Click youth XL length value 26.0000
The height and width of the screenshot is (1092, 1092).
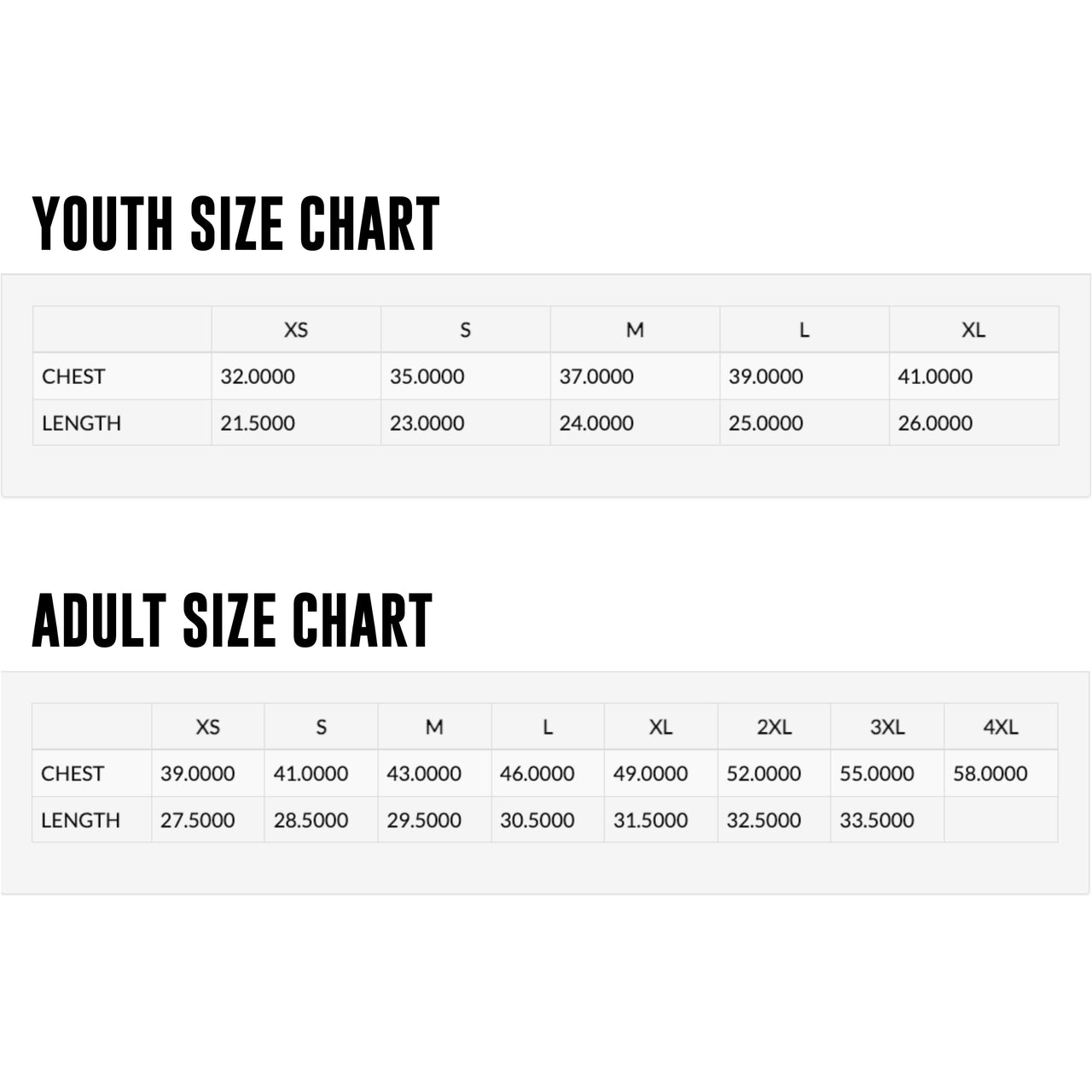(935, 423)
